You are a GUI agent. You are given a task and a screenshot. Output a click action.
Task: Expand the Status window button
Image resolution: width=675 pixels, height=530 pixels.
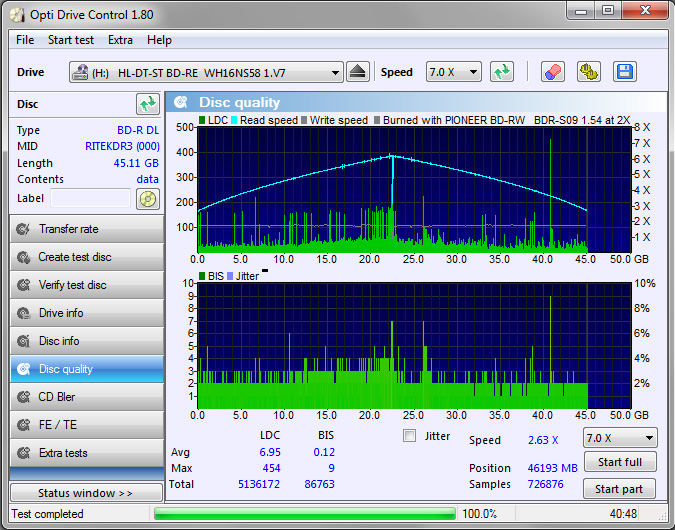pos(87,493)
